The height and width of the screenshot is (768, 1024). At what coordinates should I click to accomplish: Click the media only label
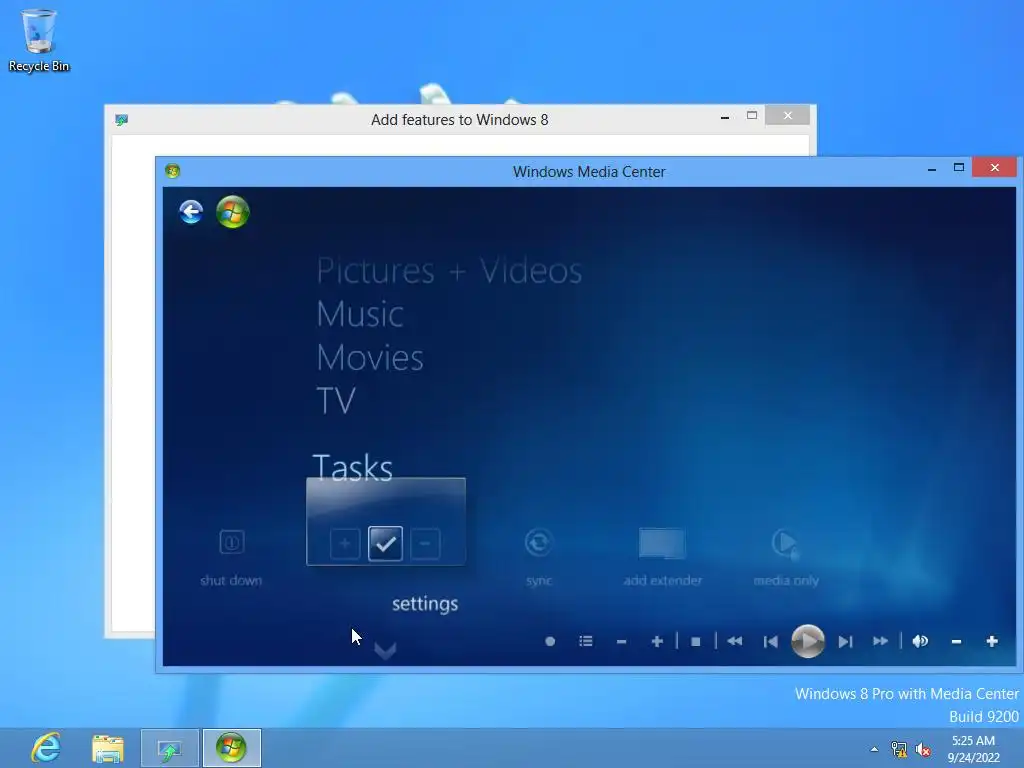click(786, 581)
